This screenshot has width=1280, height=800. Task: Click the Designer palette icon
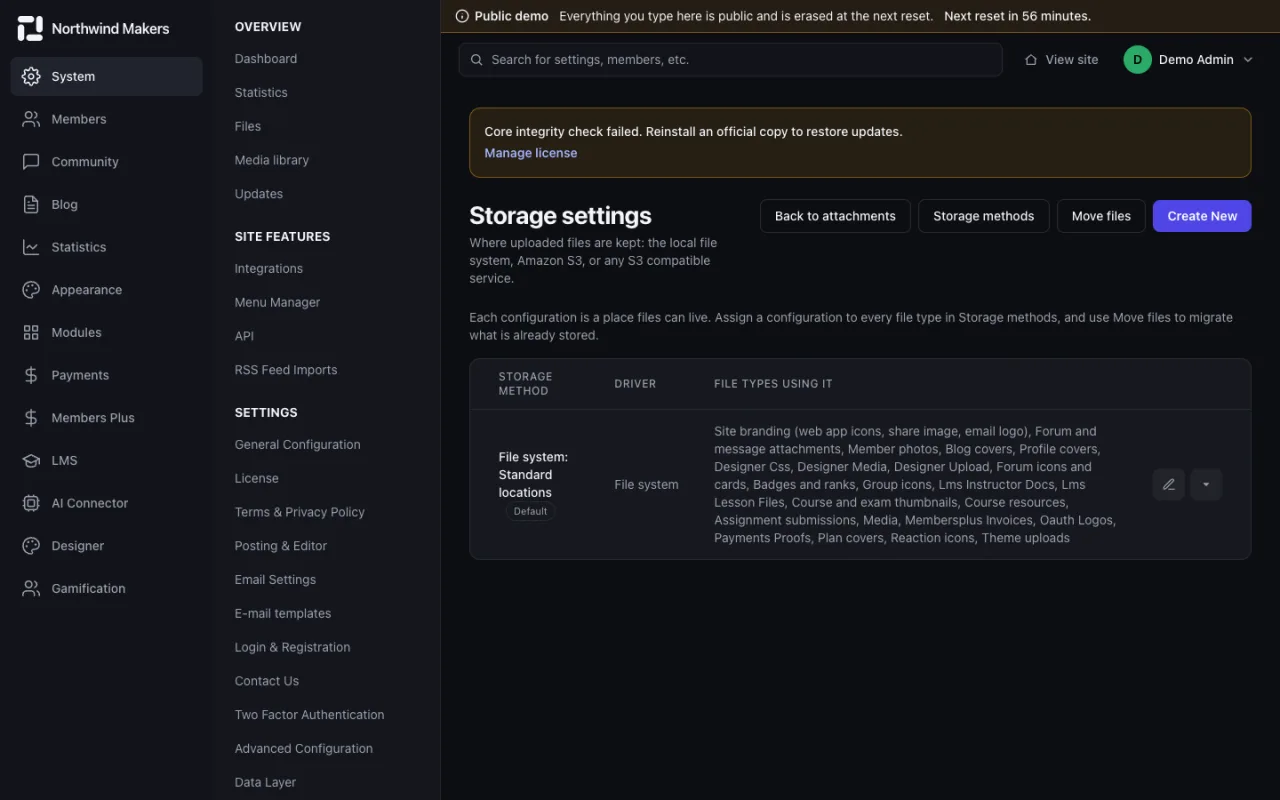(x=31, y=546)
